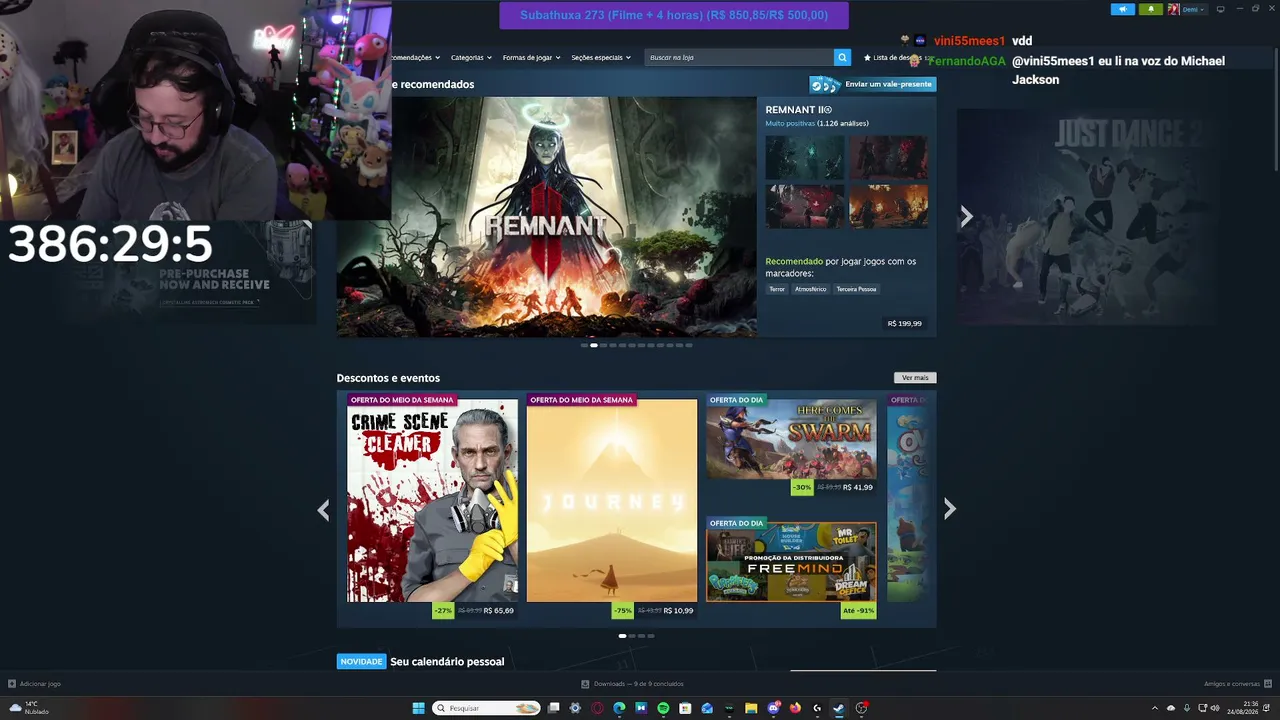Open the Categorias dropdown menu

click(470, 57)
